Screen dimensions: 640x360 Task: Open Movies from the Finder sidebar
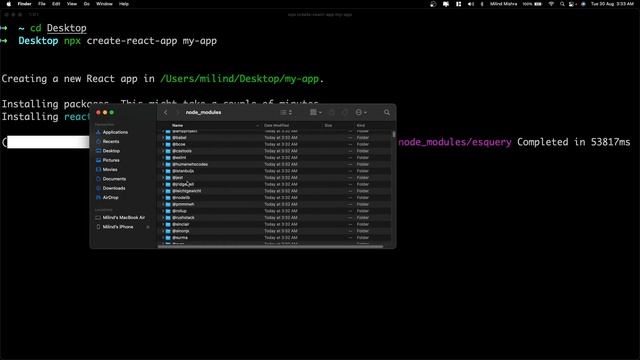point(107,169)
